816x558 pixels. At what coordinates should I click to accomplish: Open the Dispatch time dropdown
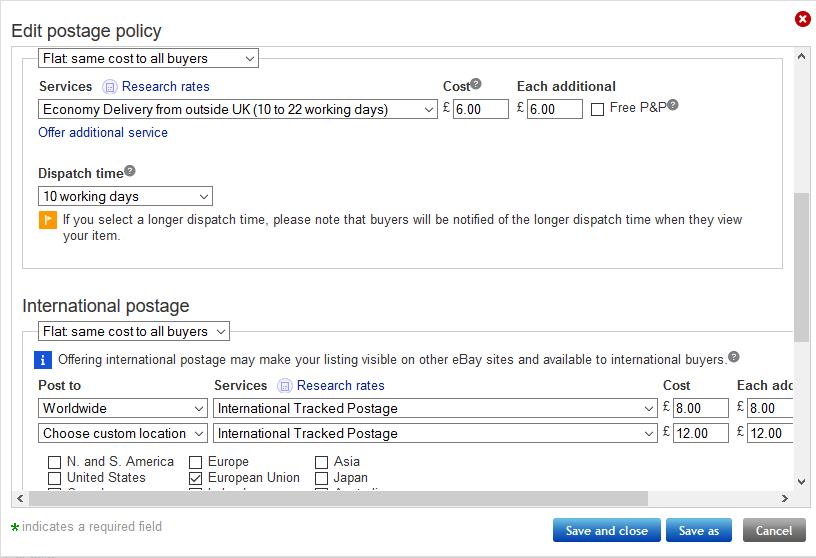125,197
